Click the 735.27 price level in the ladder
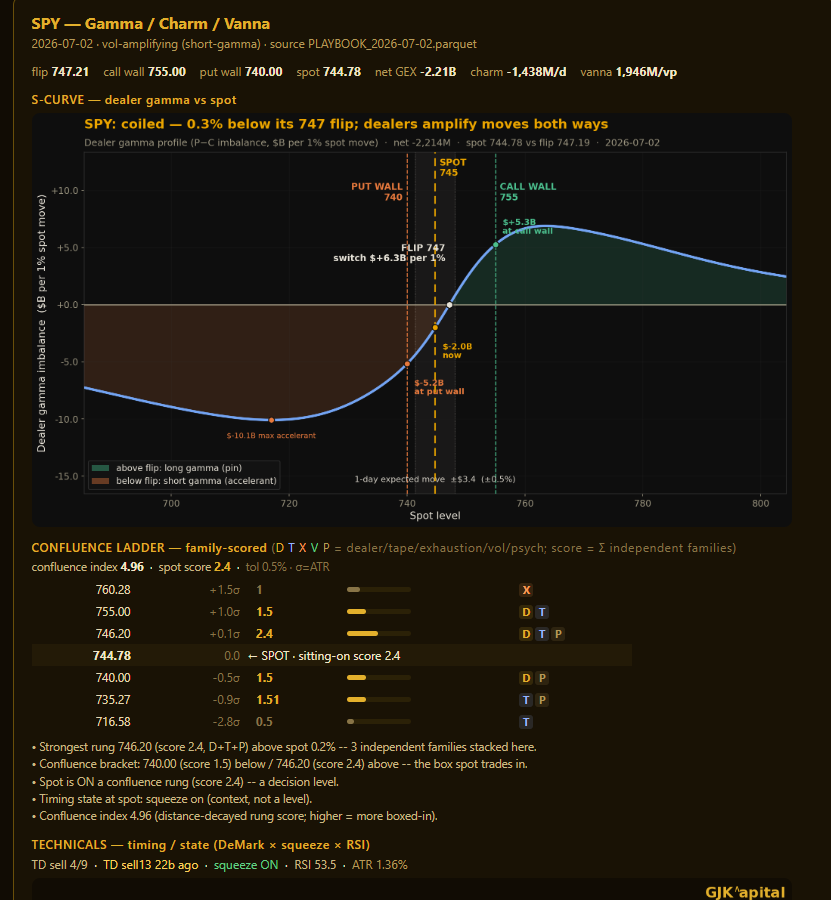831x900 pixels. pyautogui.click(x=113, y=700)
